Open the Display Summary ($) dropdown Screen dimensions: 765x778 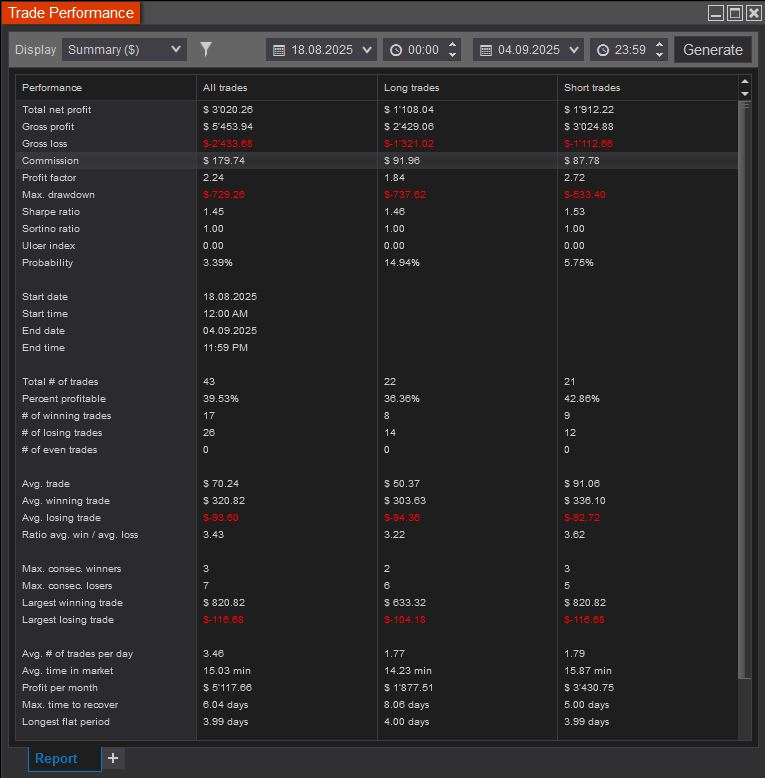[x=124, y=49]
